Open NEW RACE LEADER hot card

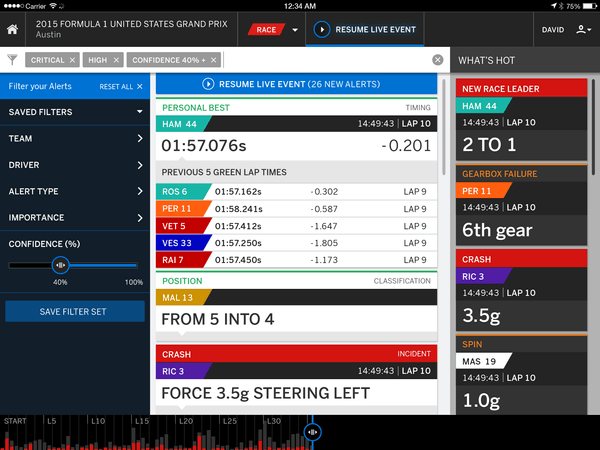point(521,119)
